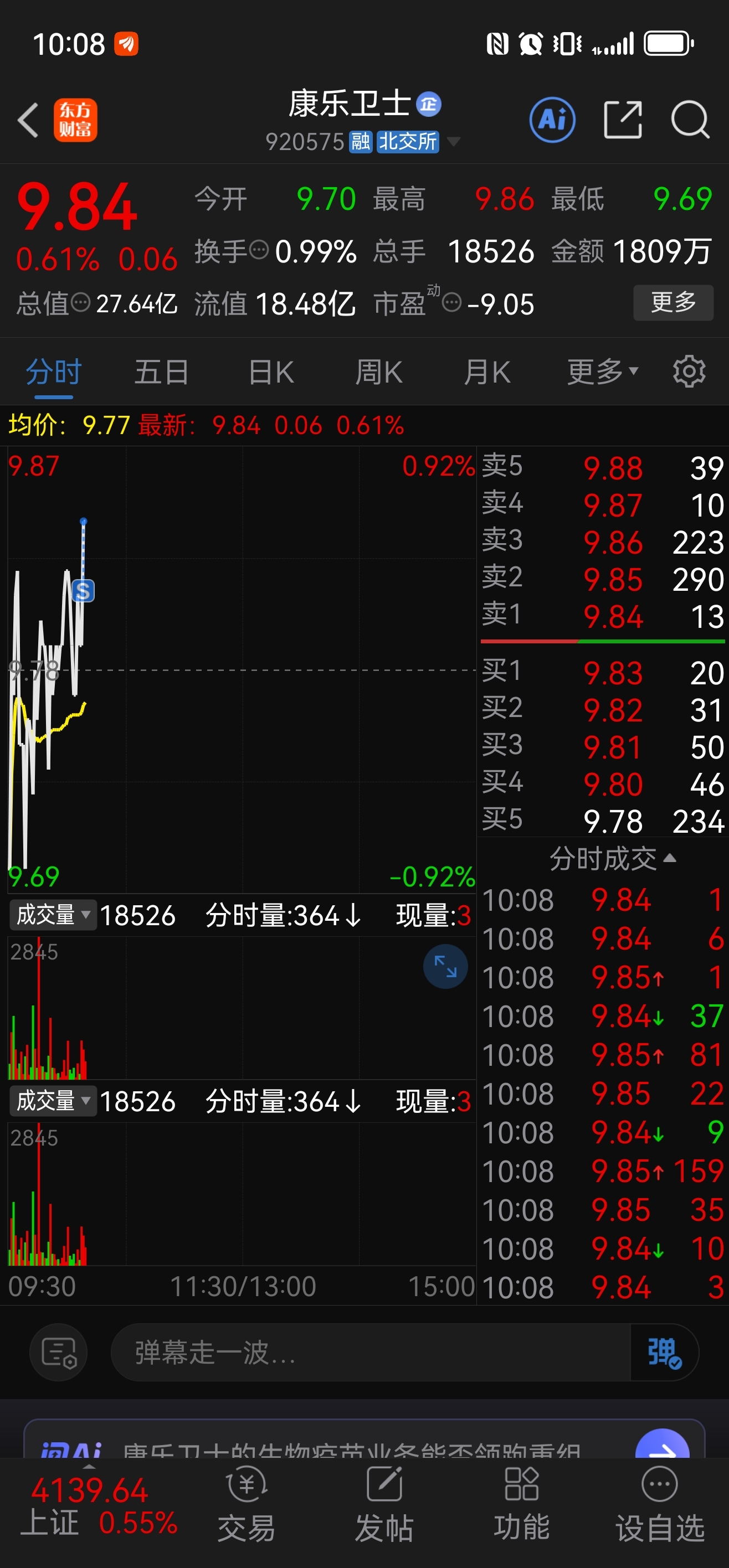Viewport: 729px width, 1568px height.
Task: Tap the 更多 details button
Action: click(x=674, y=302)
